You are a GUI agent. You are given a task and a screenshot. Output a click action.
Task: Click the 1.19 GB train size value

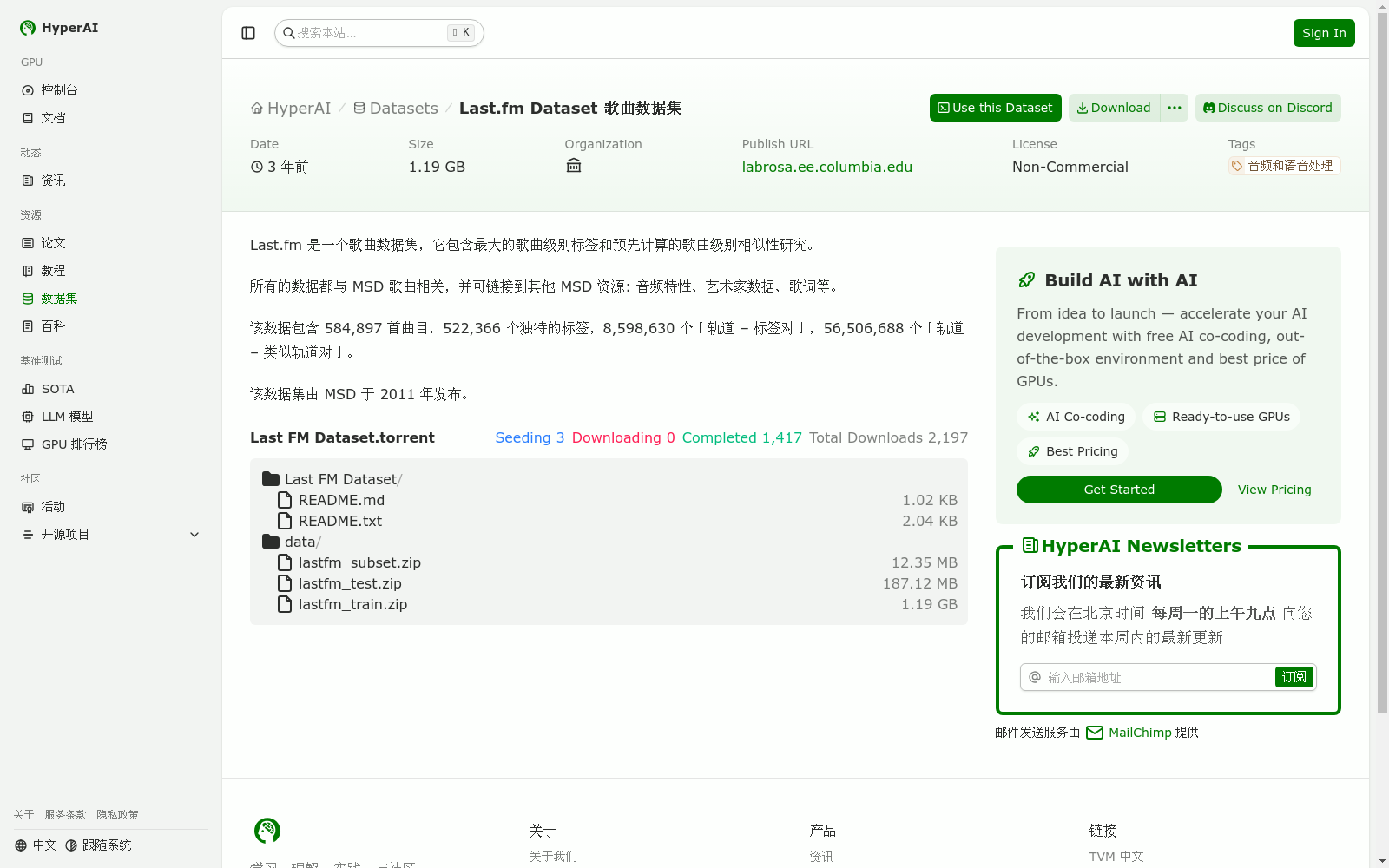929,604
